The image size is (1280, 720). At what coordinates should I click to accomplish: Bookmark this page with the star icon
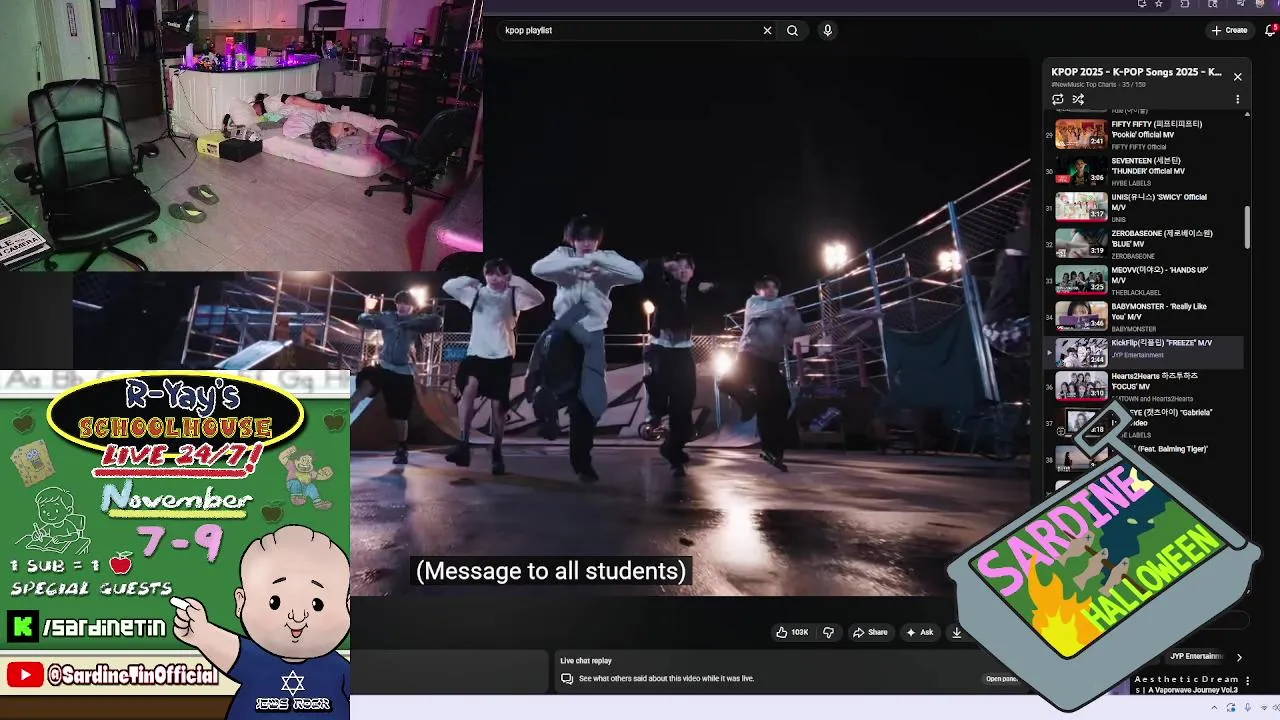coord(1159,4)
